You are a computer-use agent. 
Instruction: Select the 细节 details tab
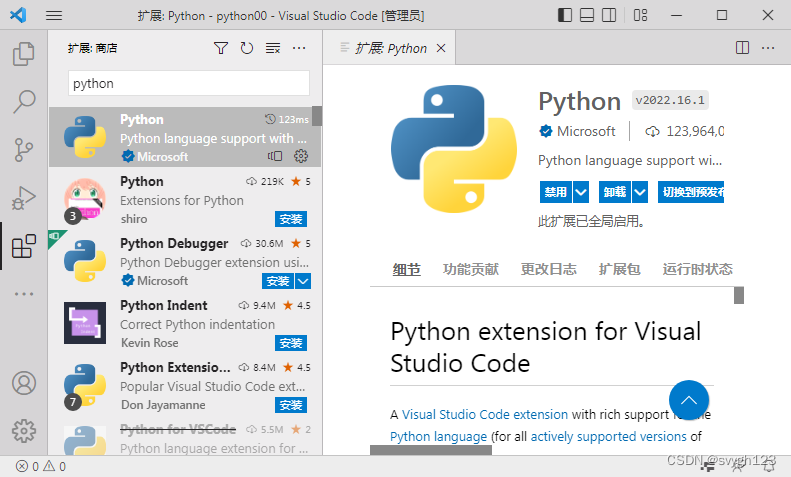(x=407, y=269)
